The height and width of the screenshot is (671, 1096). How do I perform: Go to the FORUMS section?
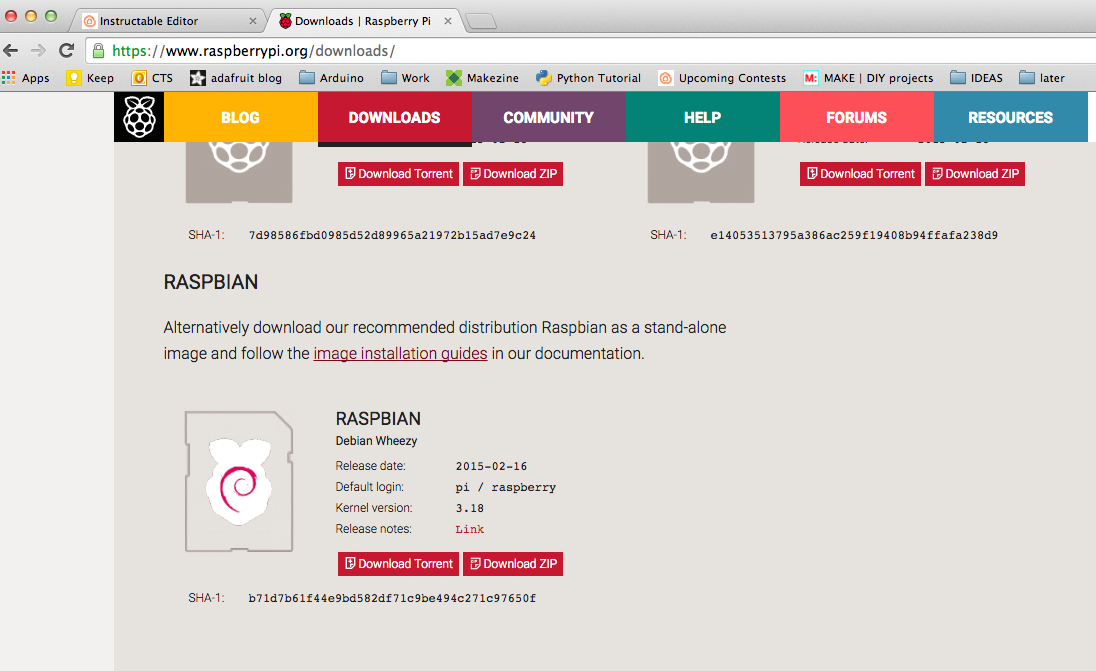click(x=857, y=117)
